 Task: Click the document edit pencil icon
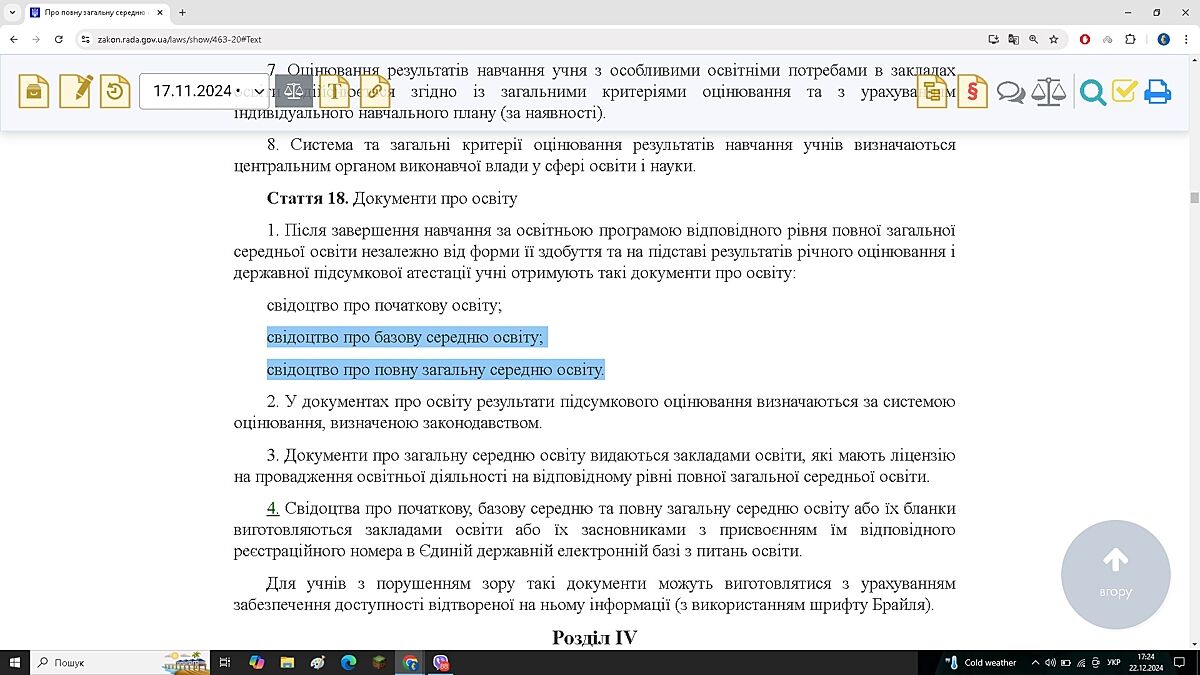pos(75,91)
